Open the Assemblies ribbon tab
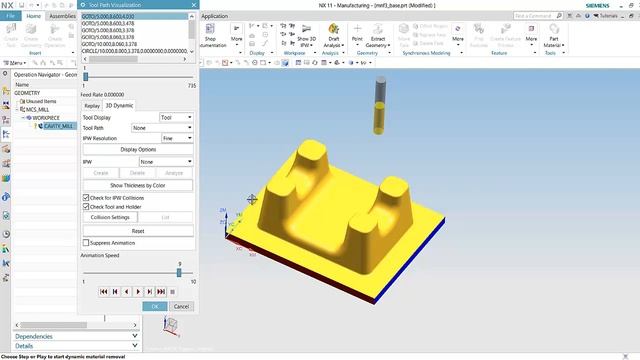The image size is (640, 360). (x=62, y=16)
